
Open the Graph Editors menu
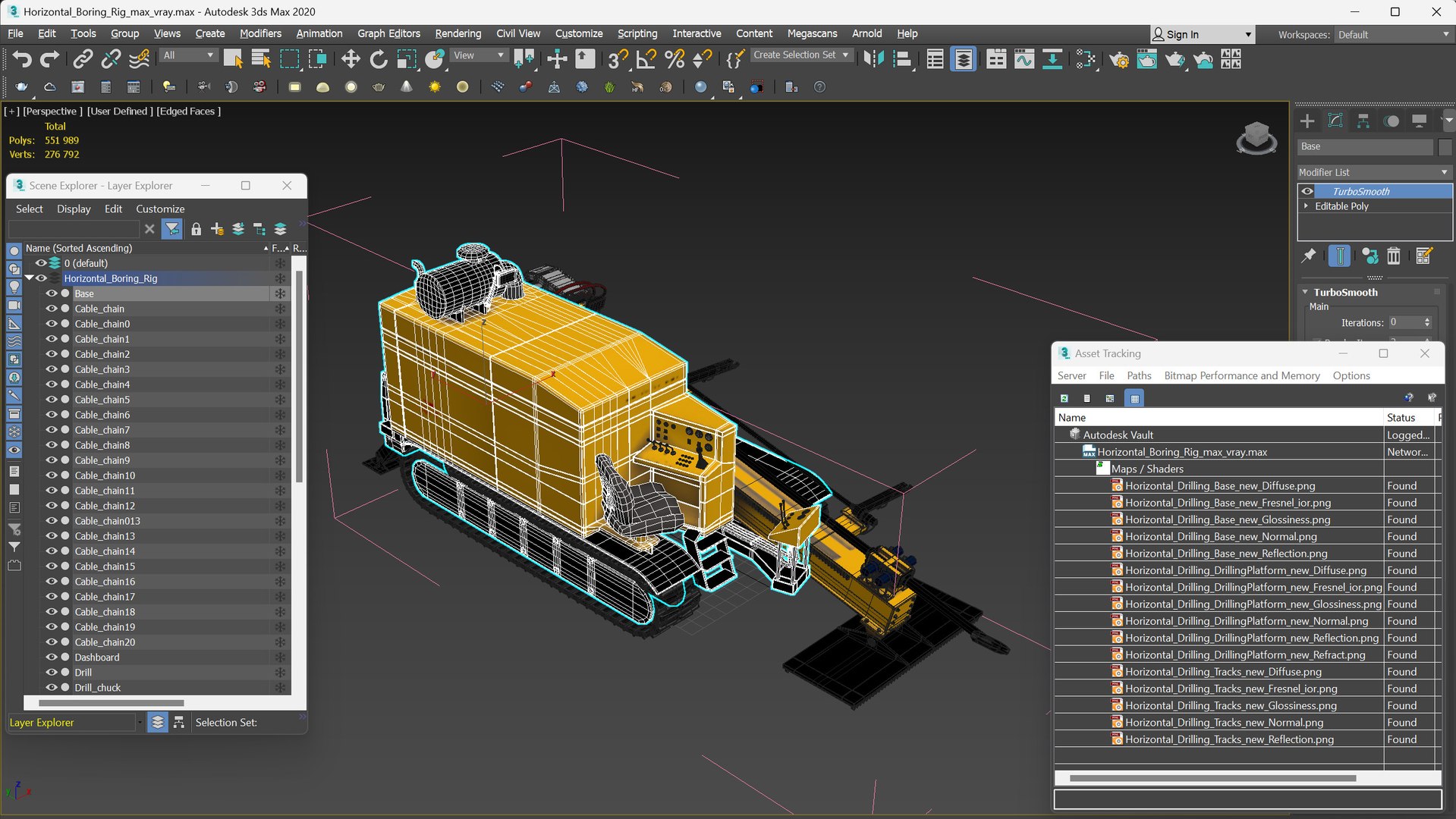click(388, 33)
